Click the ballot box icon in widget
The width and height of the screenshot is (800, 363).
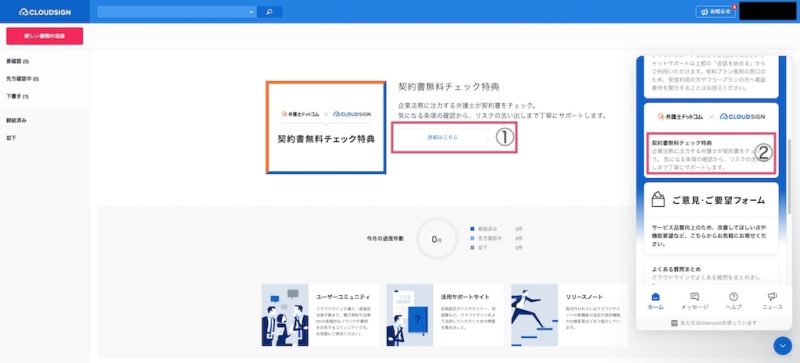pos(658,200)
